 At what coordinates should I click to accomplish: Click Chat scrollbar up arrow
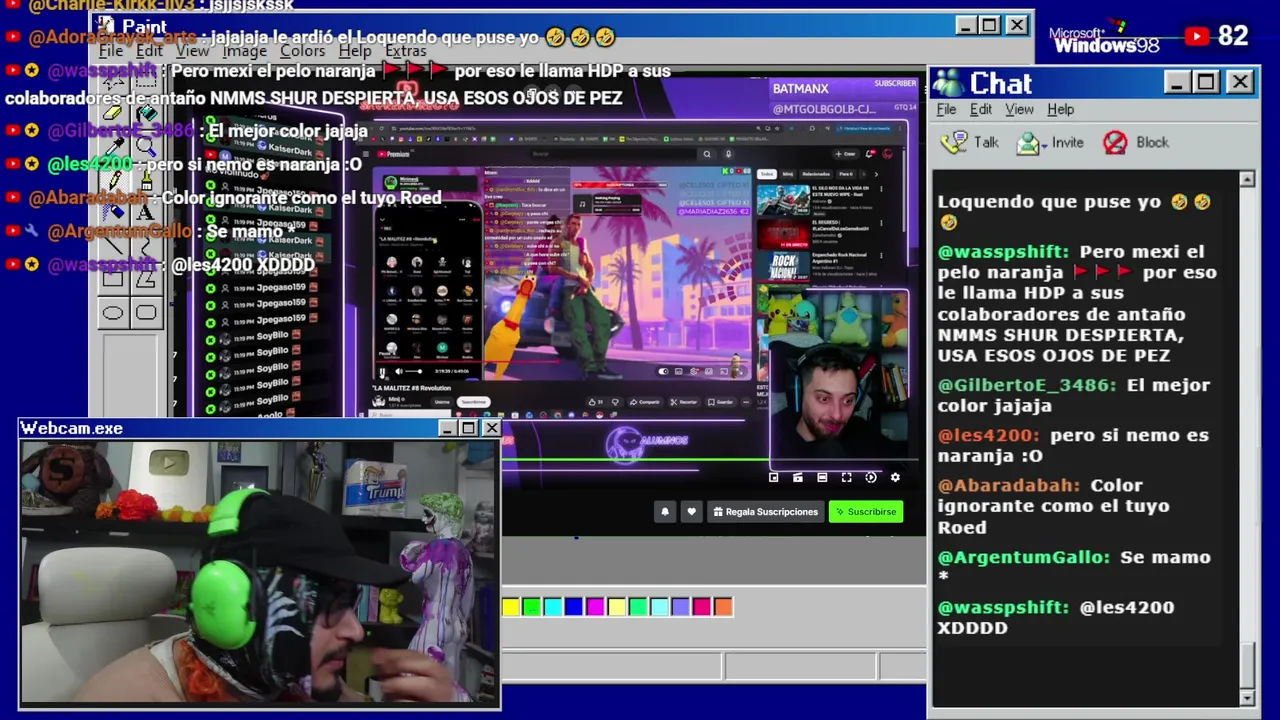click(x=1247, y=180)
